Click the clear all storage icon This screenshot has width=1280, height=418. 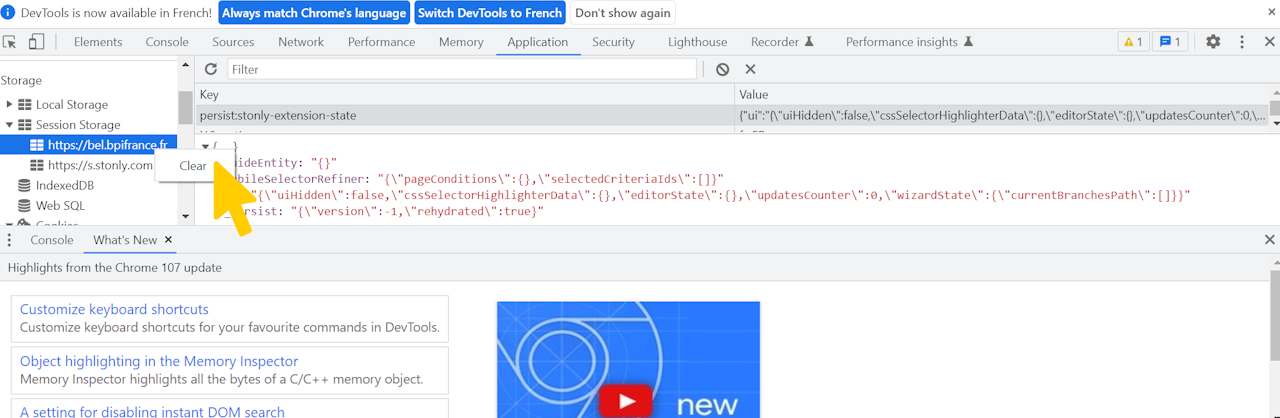tap(722, 69)
